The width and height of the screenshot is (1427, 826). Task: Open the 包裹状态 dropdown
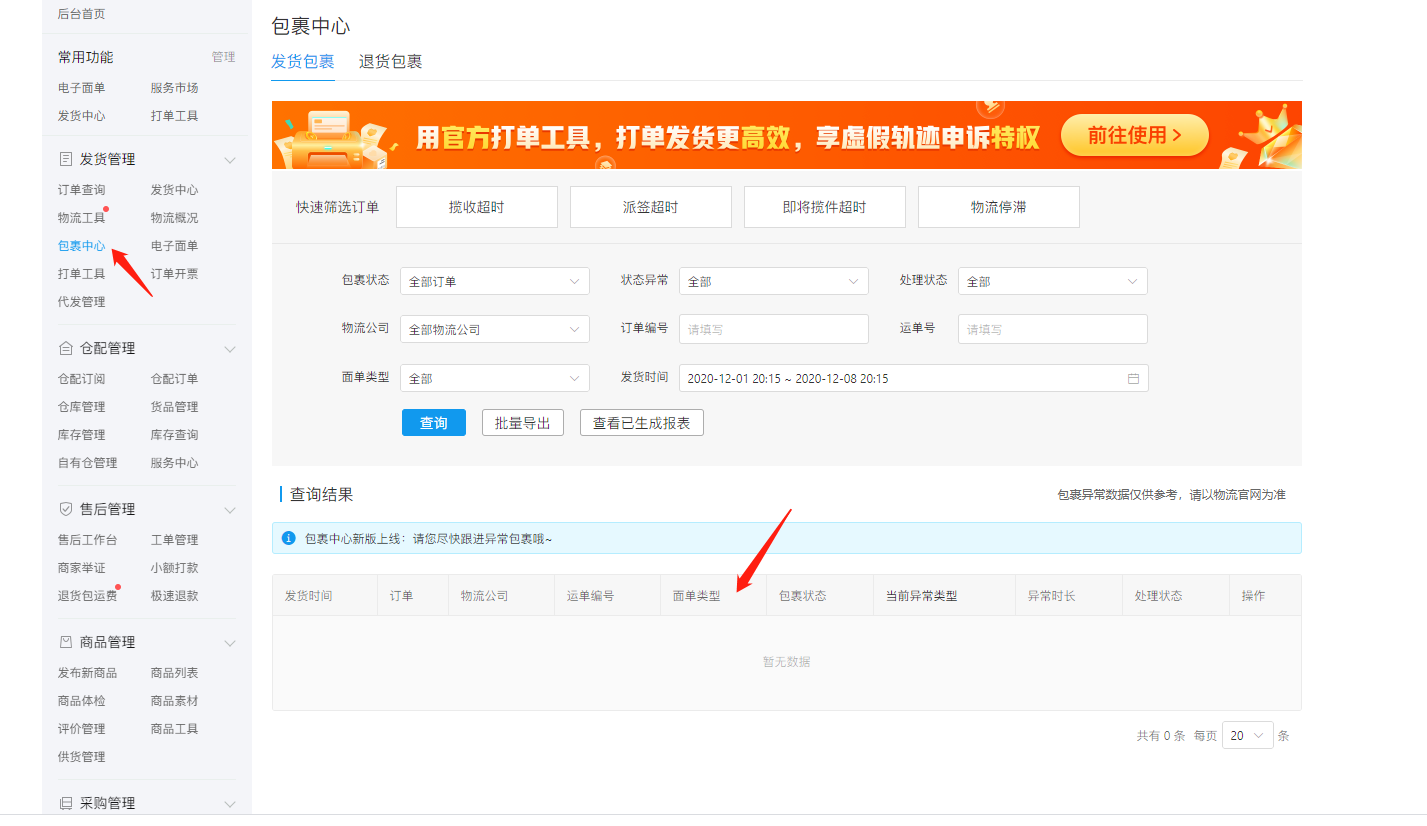(495, 281)
